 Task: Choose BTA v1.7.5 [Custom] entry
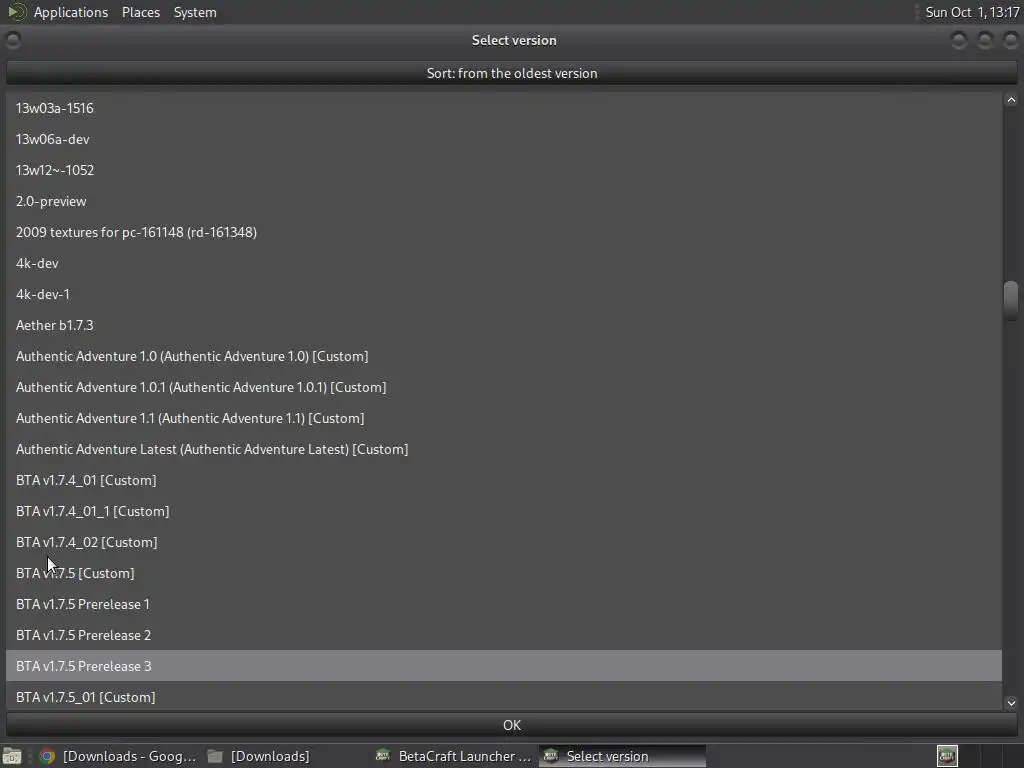pos(504,573)
